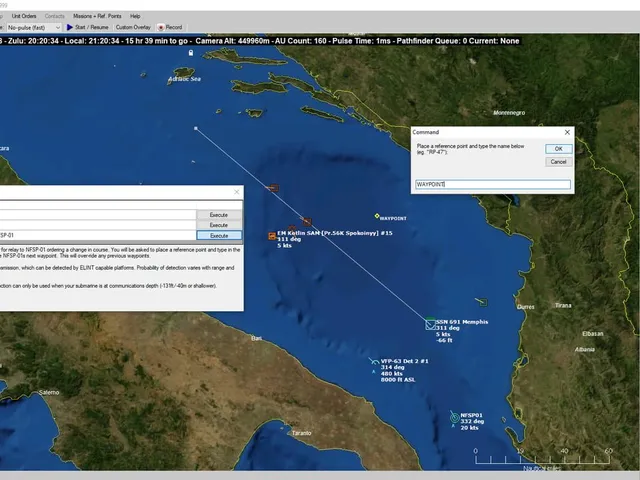640x480 pixels.
Task: Click the WAYPOINT name text field
Action: coord(493,184)
